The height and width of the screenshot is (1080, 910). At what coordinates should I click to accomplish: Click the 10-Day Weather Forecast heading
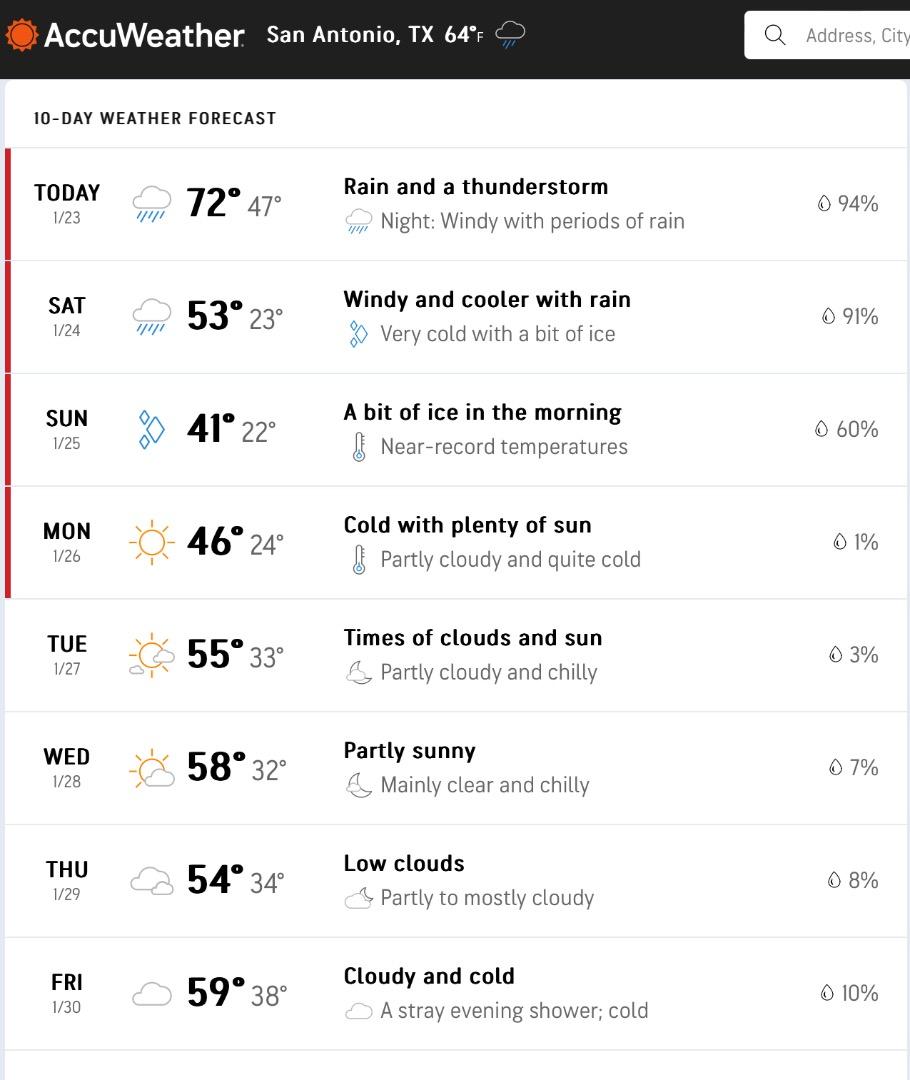[154, 118]
